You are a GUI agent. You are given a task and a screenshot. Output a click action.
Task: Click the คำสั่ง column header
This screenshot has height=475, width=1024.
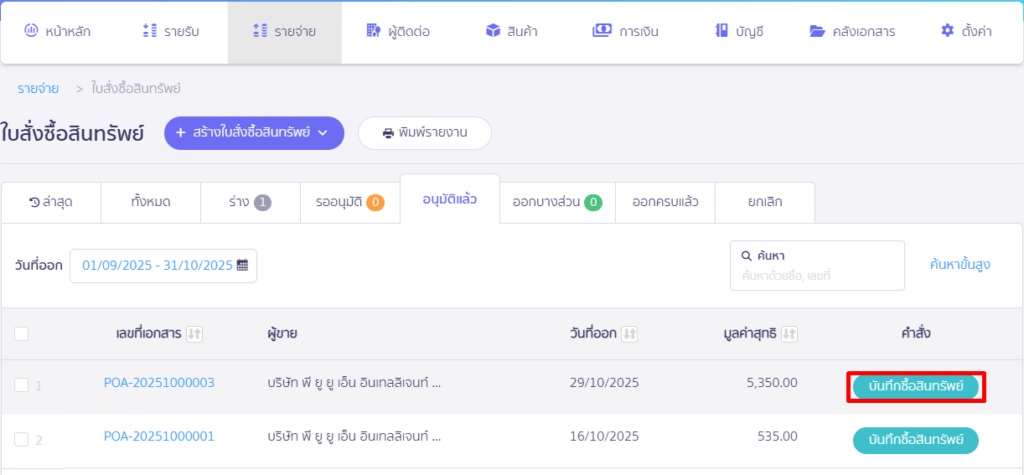(x=916, y=333)
